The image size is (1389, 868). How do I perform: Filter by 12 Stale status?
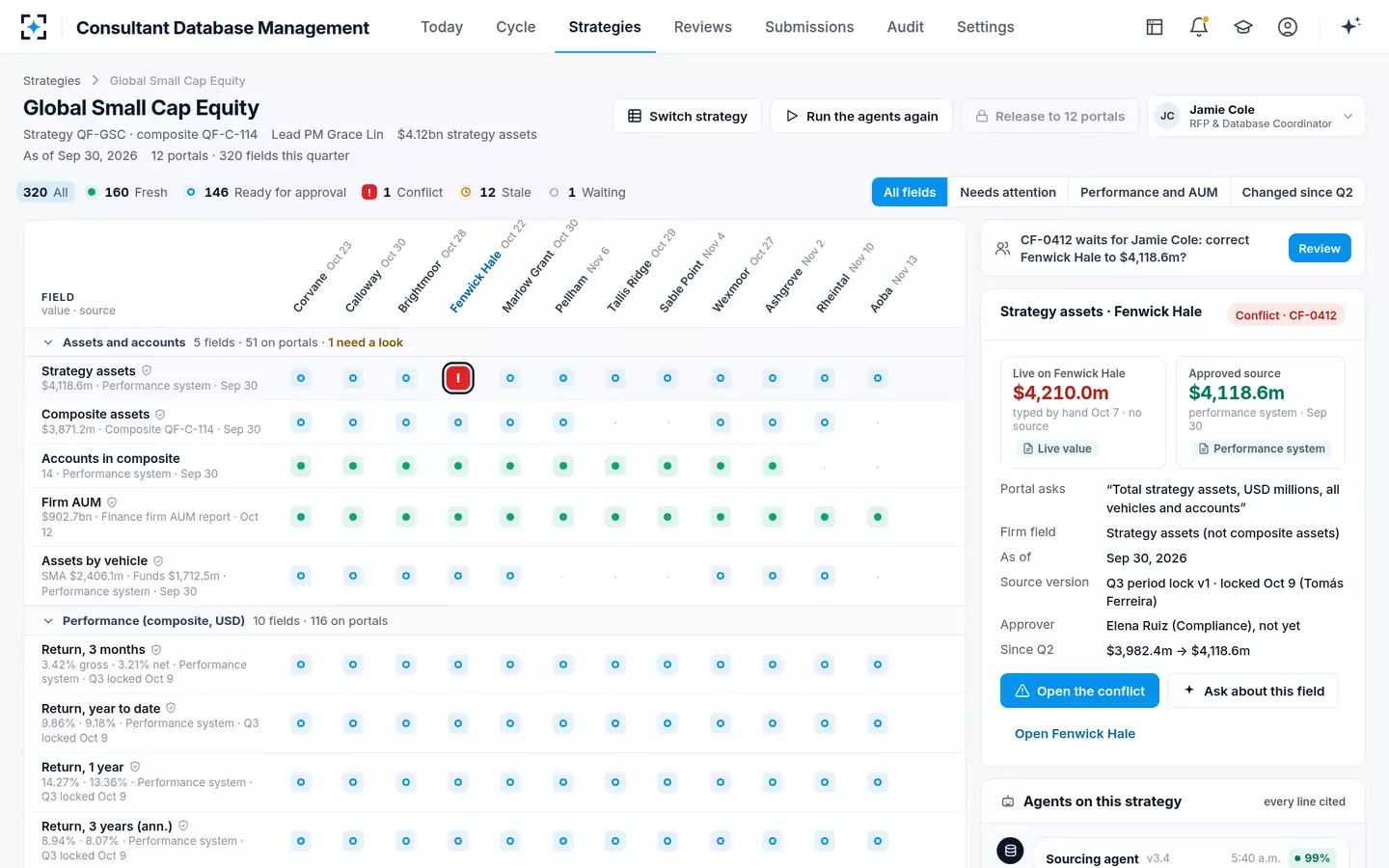pyautogui.click(x=496, y=192)
